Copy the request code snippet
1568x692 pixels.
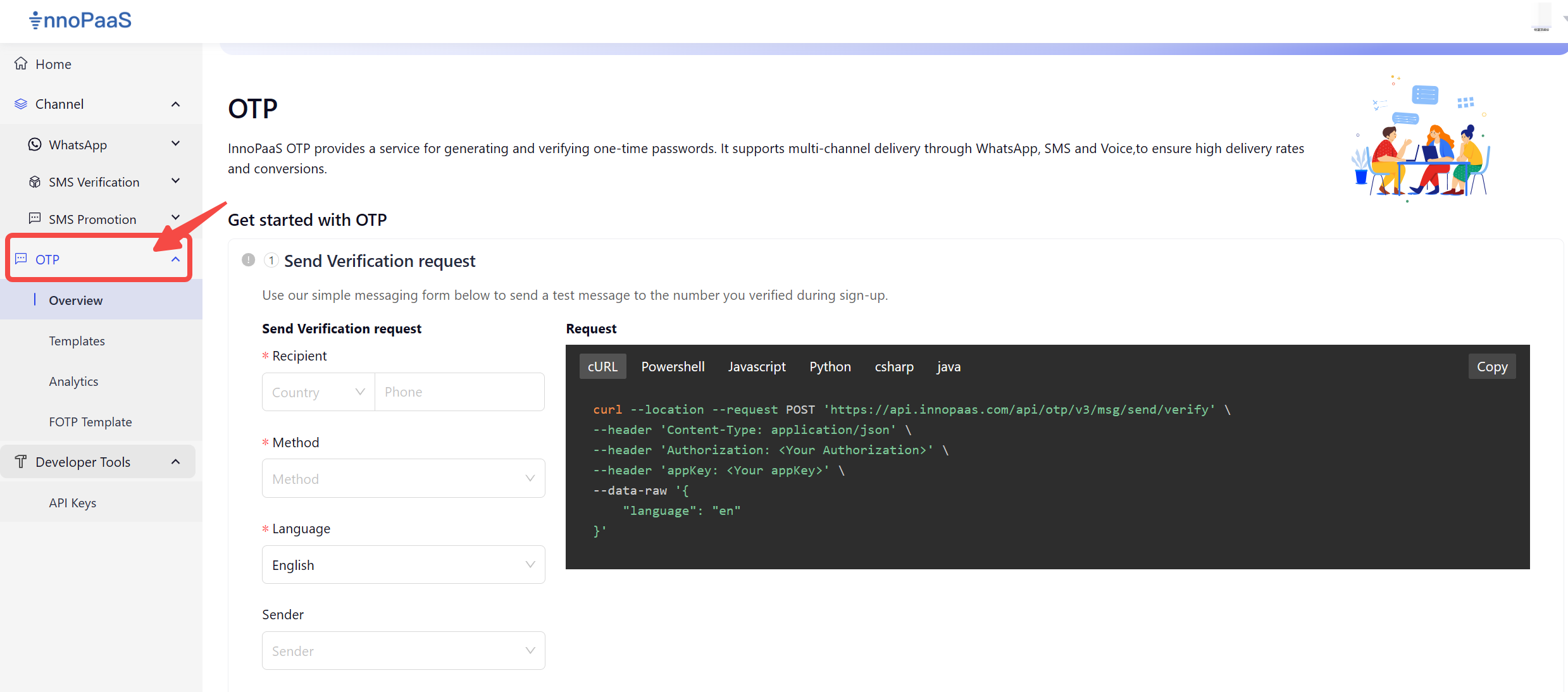click(1491, 367)
